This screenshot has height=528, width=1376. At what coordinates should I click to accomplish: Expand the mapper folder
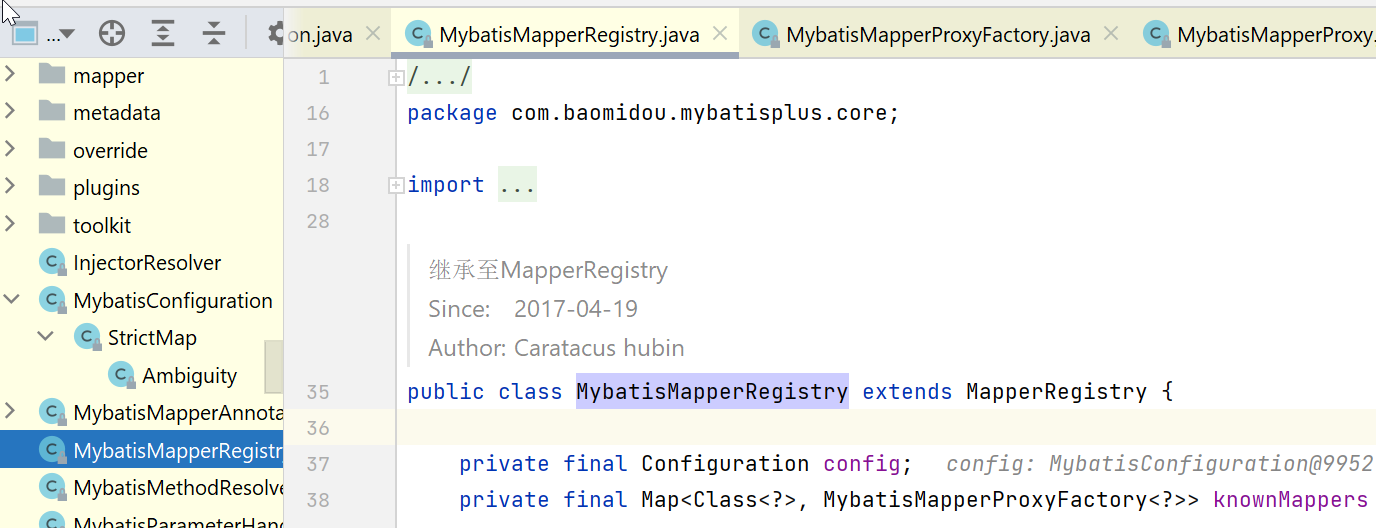pyautogui.click(x=11, y=74)
